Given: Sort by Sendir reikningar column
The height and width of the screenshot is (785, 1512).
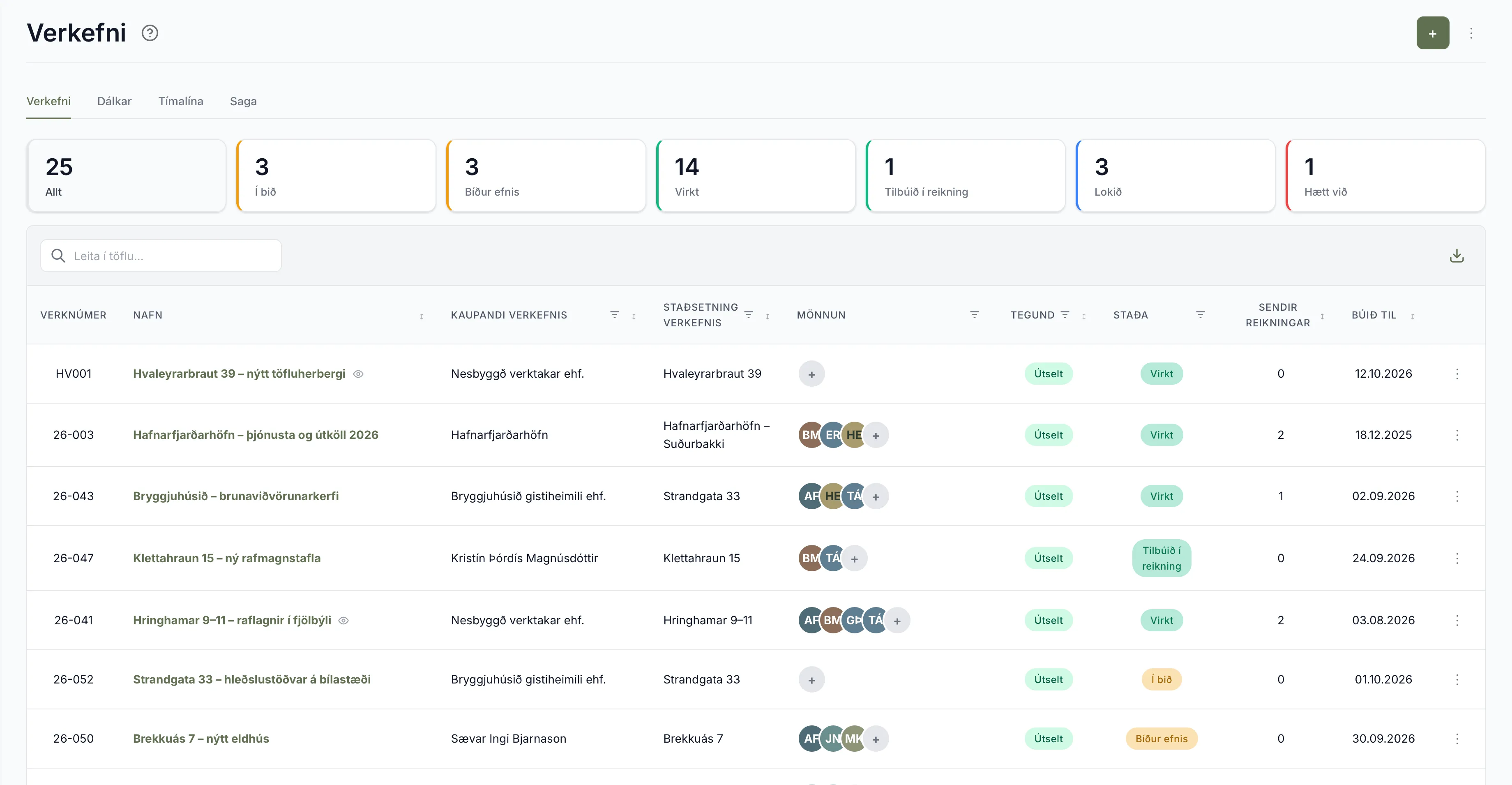Looking at the screenshot, I should tap(1322, 316).
